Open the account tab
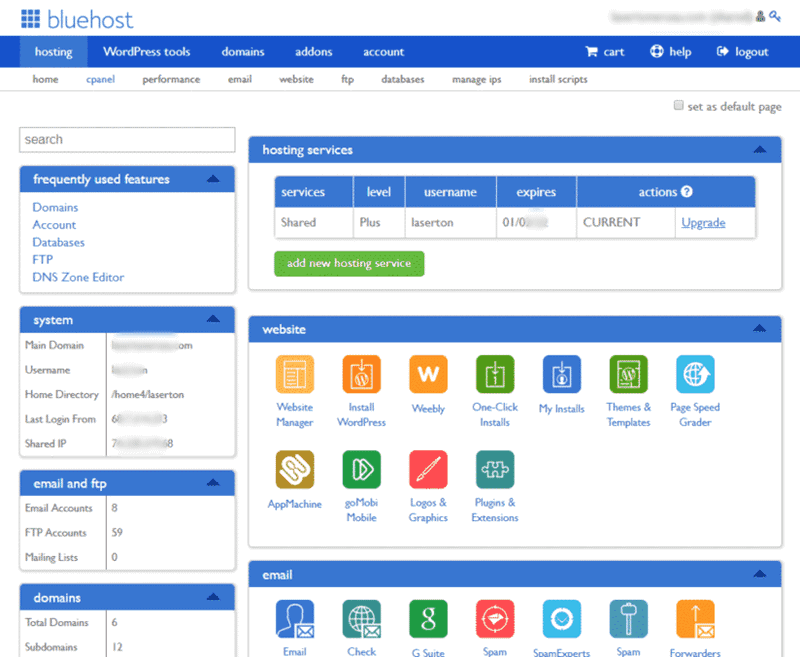800x657 pixels. coord(383,52)
